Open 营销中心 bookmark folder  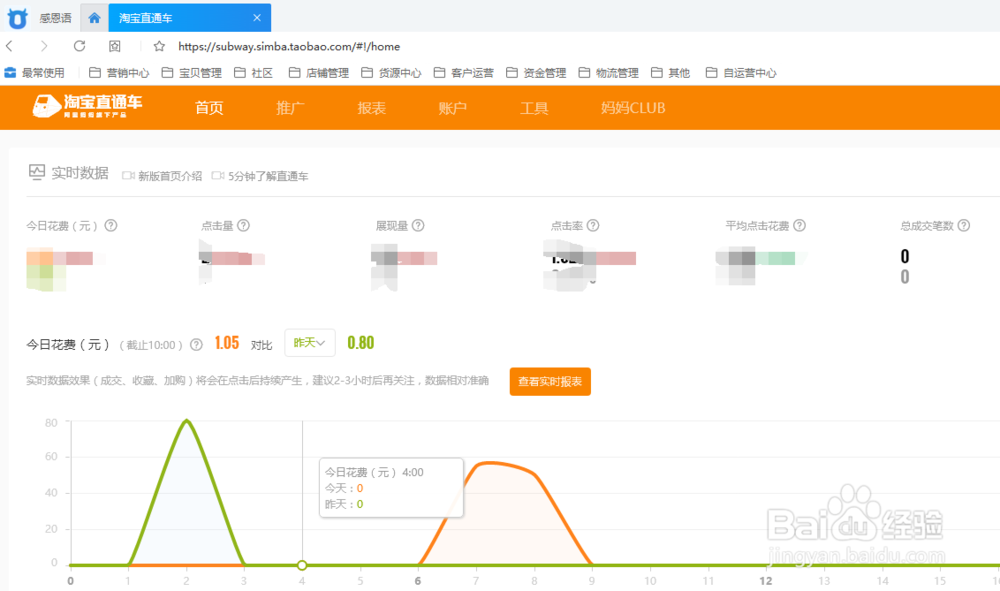click(119, 73)
